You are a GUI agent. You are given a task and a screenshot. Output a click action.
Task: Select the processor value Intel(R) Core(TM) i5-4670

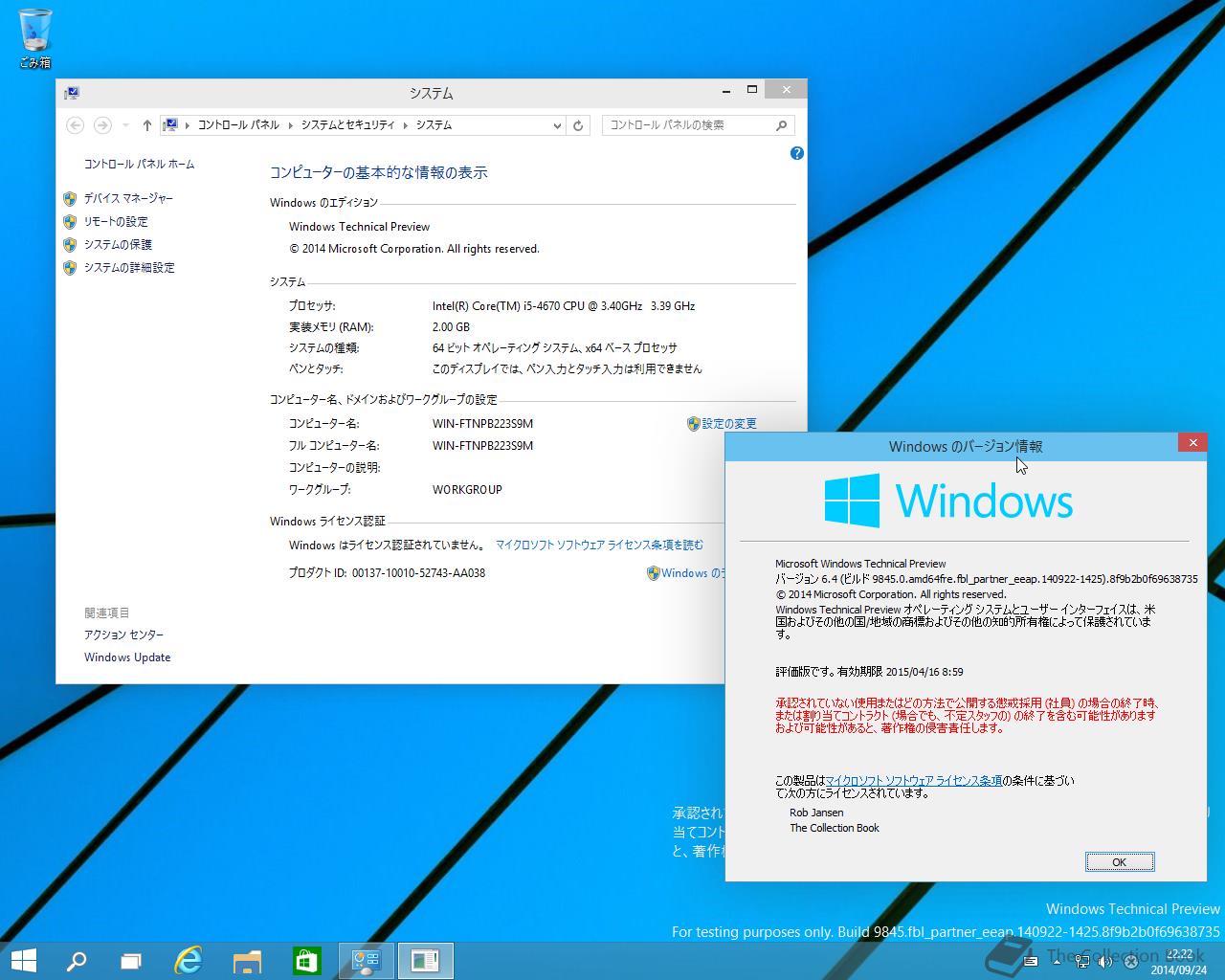tap(564, 306)
